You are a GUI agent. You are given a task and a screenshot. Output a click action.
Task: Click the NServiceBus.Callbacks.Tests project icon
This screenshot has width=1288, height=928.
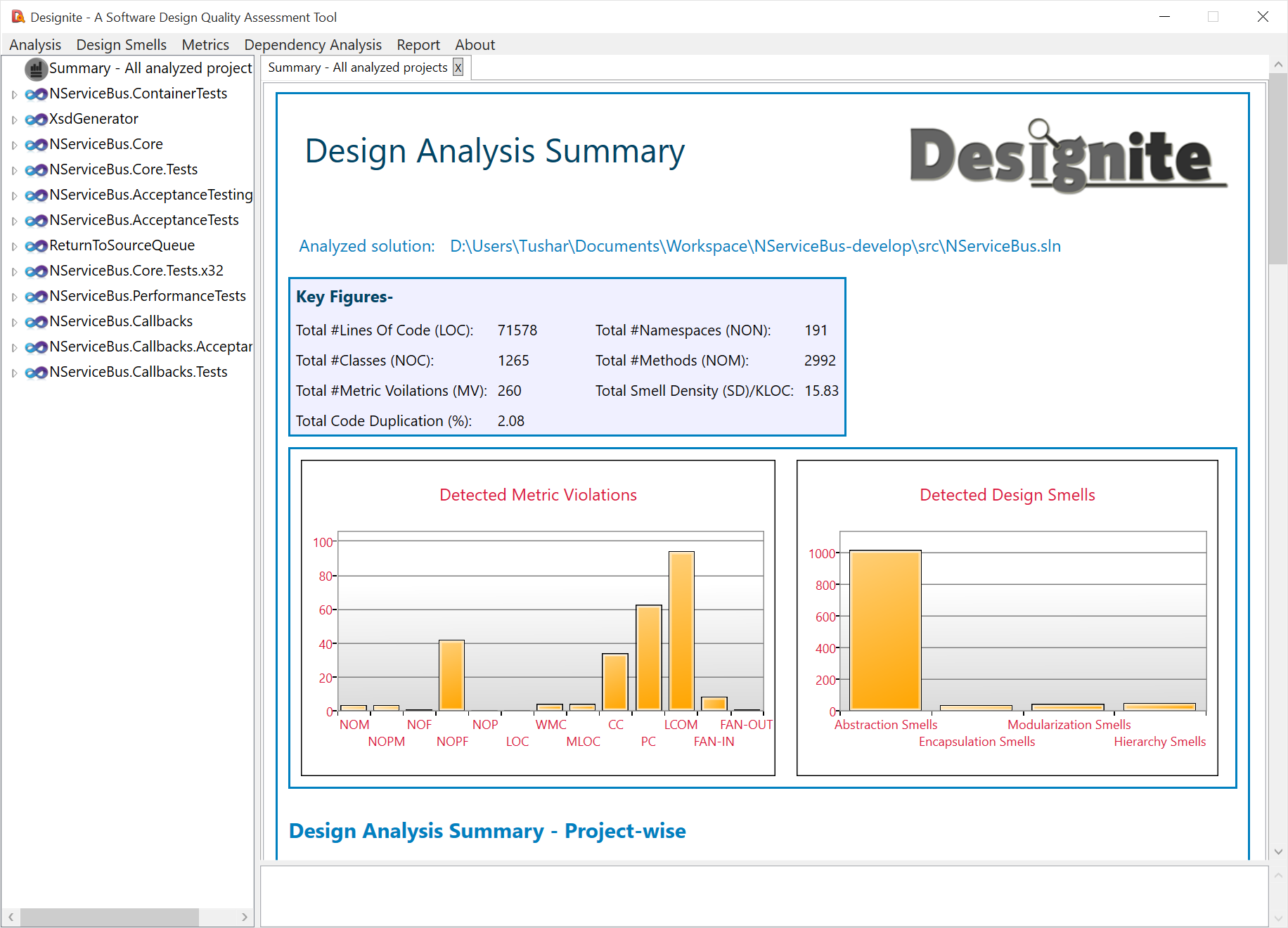36,373
